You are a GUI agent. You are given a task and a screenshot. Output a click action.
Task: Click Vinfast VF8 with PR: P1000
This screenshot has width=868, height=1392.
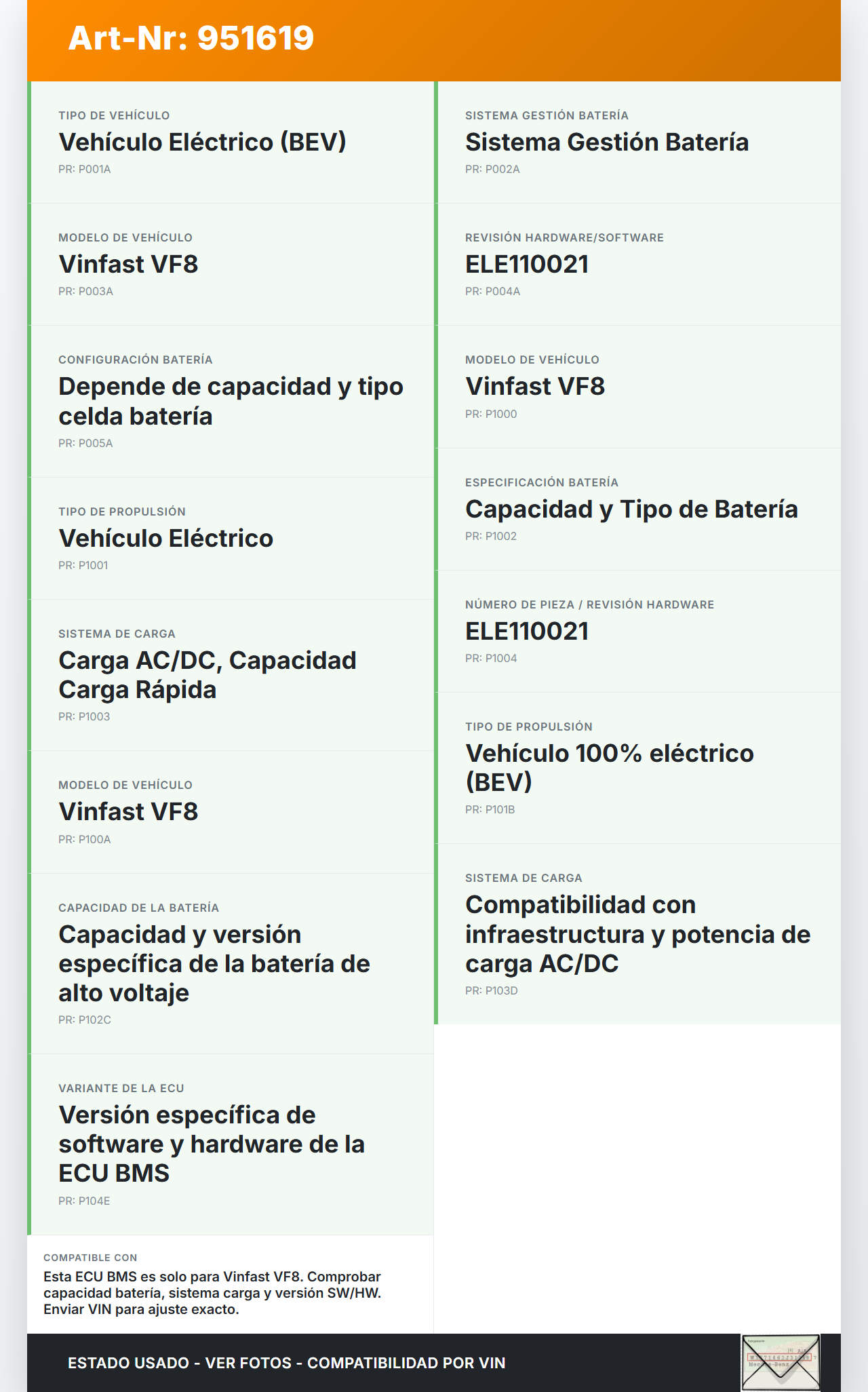coord(535,387)
